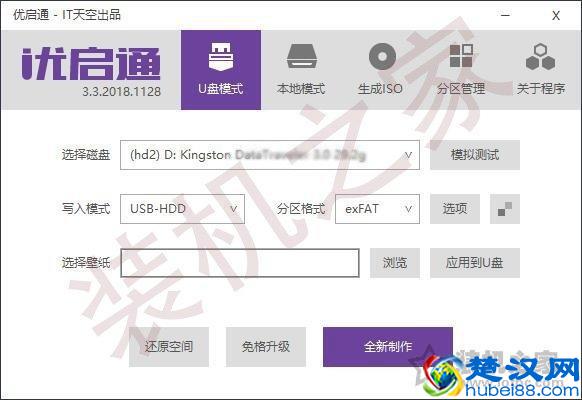Click the 还原空间 button
Image resolution: width=582 pixels, height=400 pixels.
tap(169, 347)
